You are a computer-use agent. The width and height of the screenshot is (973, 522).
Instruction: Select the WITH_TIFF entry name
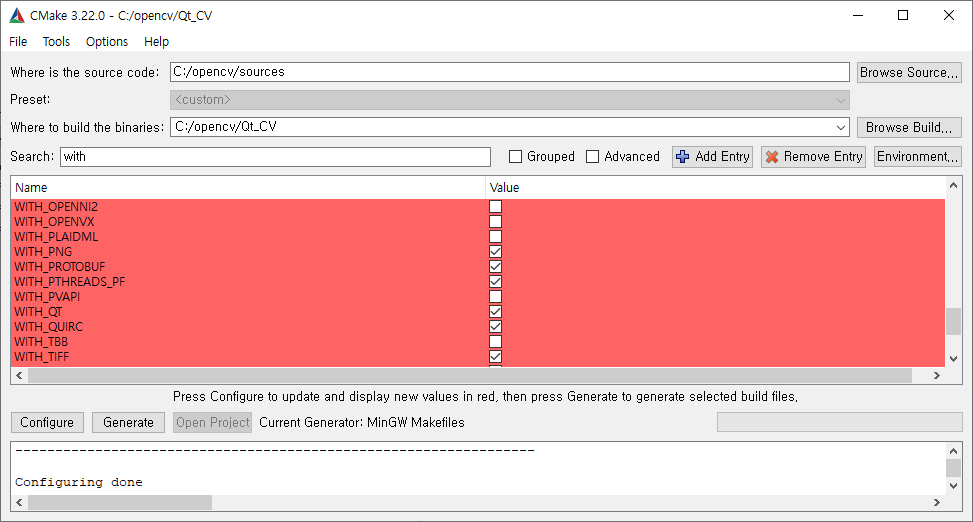point(42,357)
